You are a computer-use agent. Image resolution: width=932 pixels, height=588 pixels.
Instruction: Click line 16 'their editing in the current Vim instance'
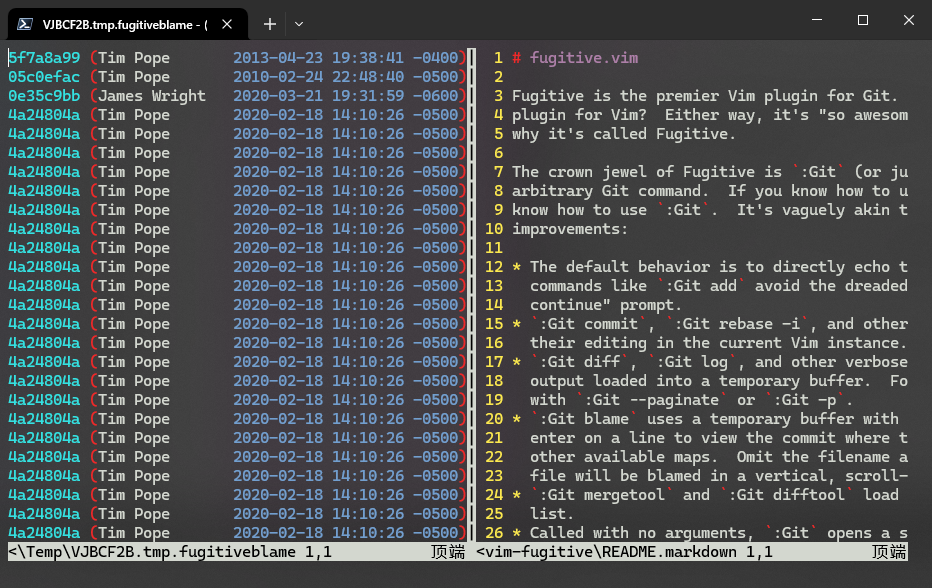(x=719, y=343)
